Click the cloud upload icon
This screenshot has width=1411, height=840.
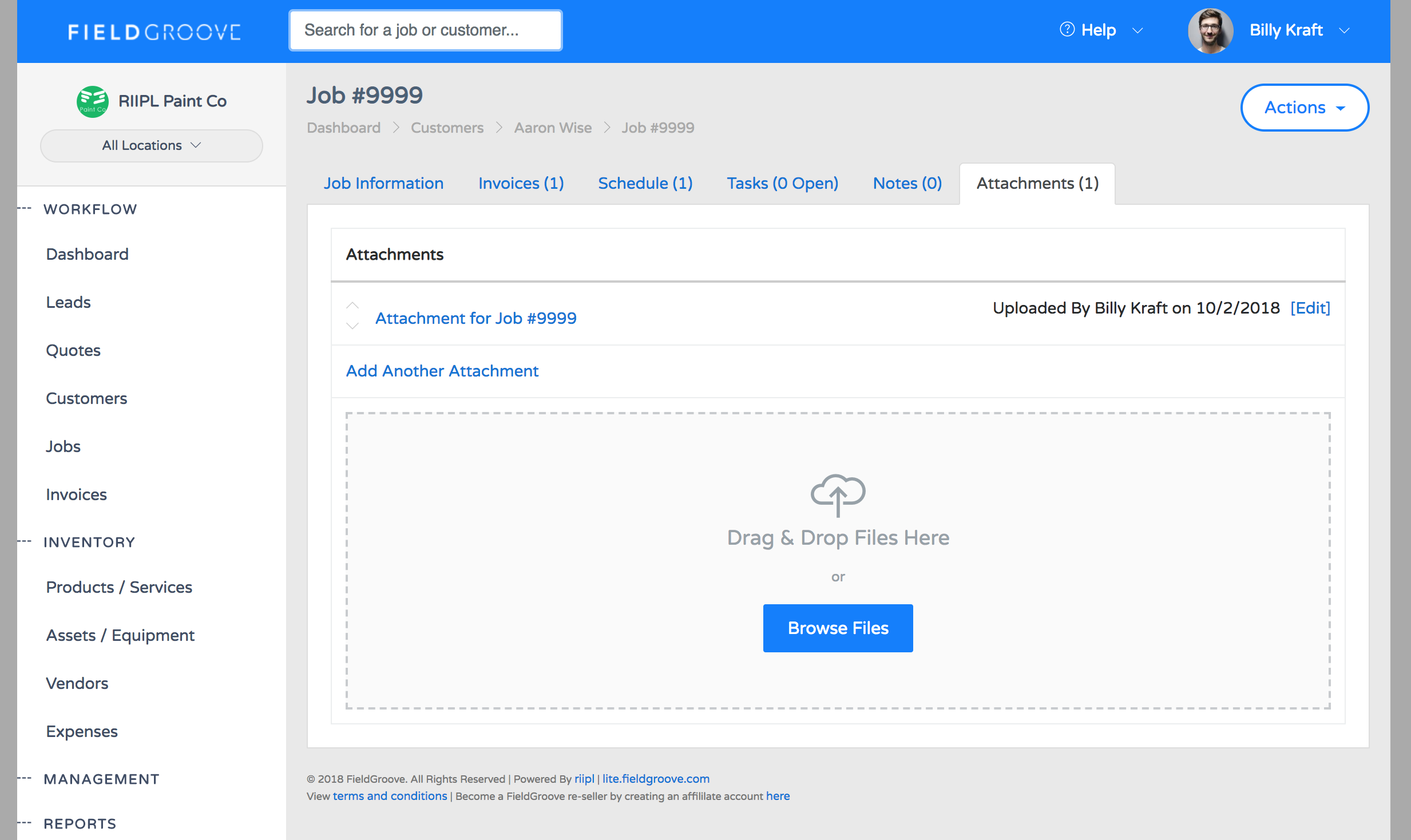point(838,495)
